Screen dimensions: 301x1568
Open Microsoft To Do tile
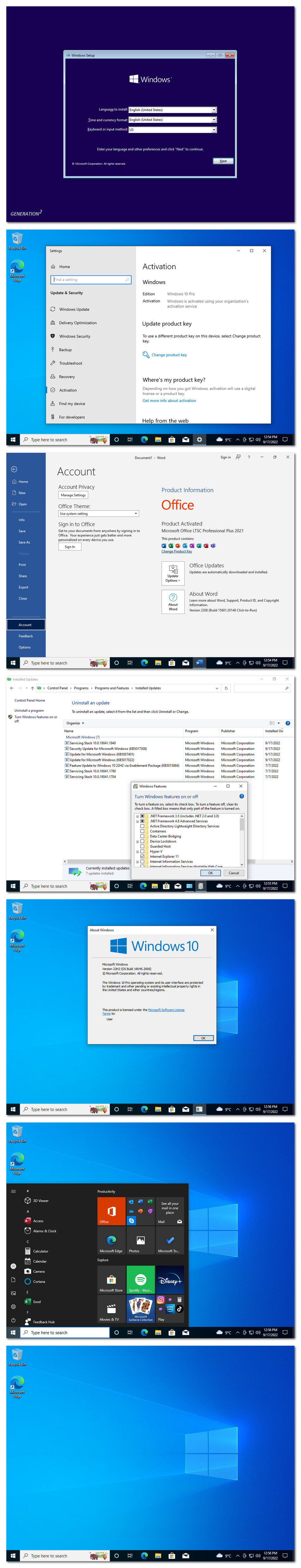(170, 1240)
